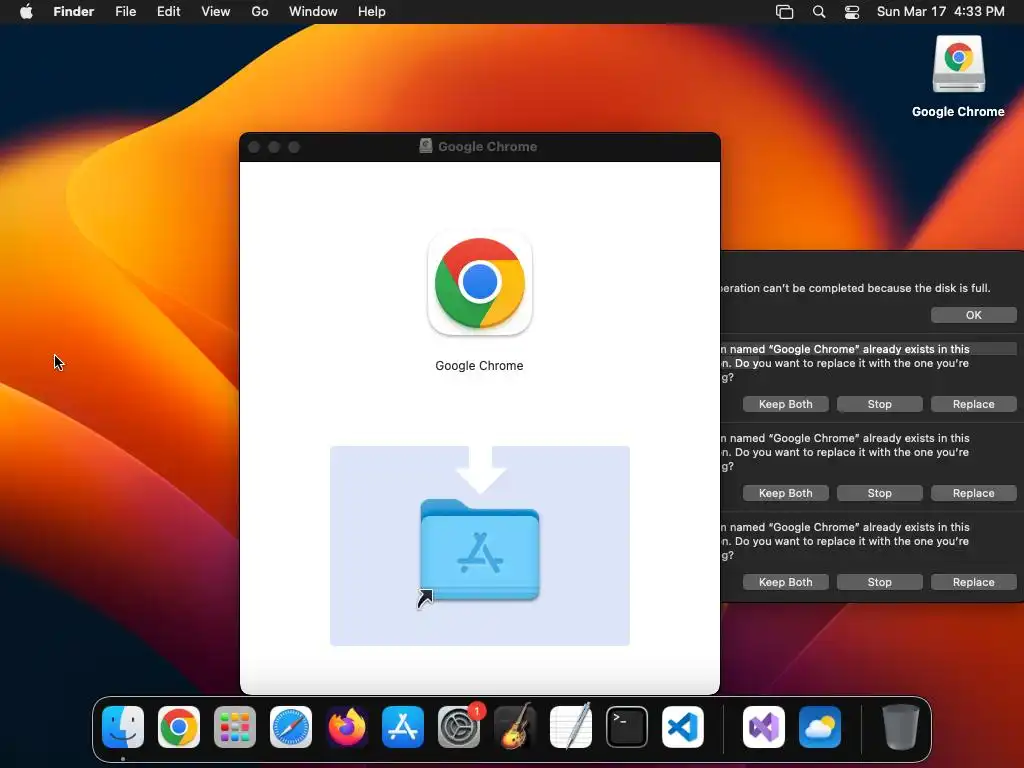This screenshot has height=768, width=1024.
Task: Click Stop in the first replace prompt
Action: click(880, 404)
